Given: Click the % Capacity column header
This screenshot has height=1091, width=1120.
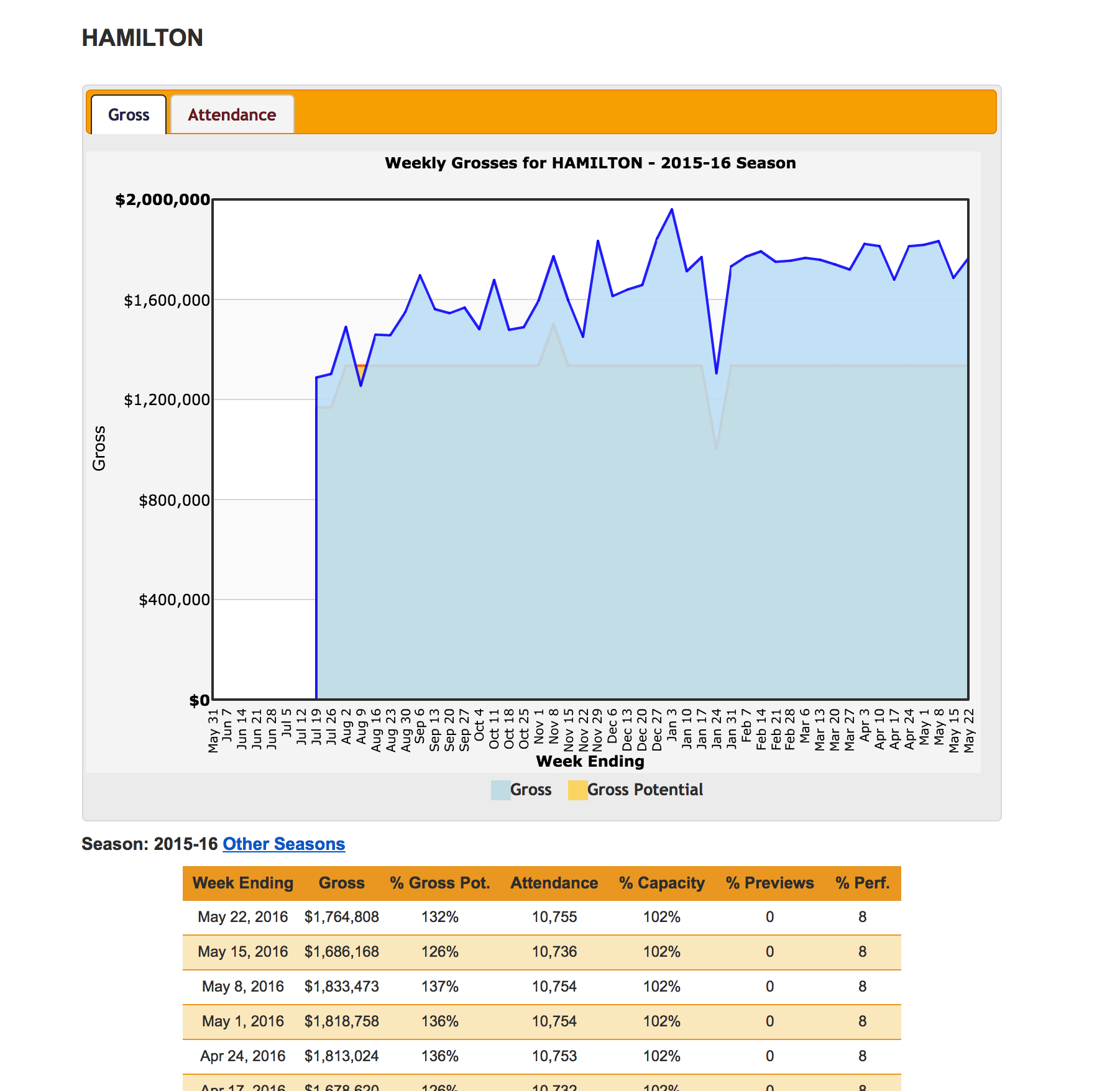Looking at the screenshot, I should 661,883.
